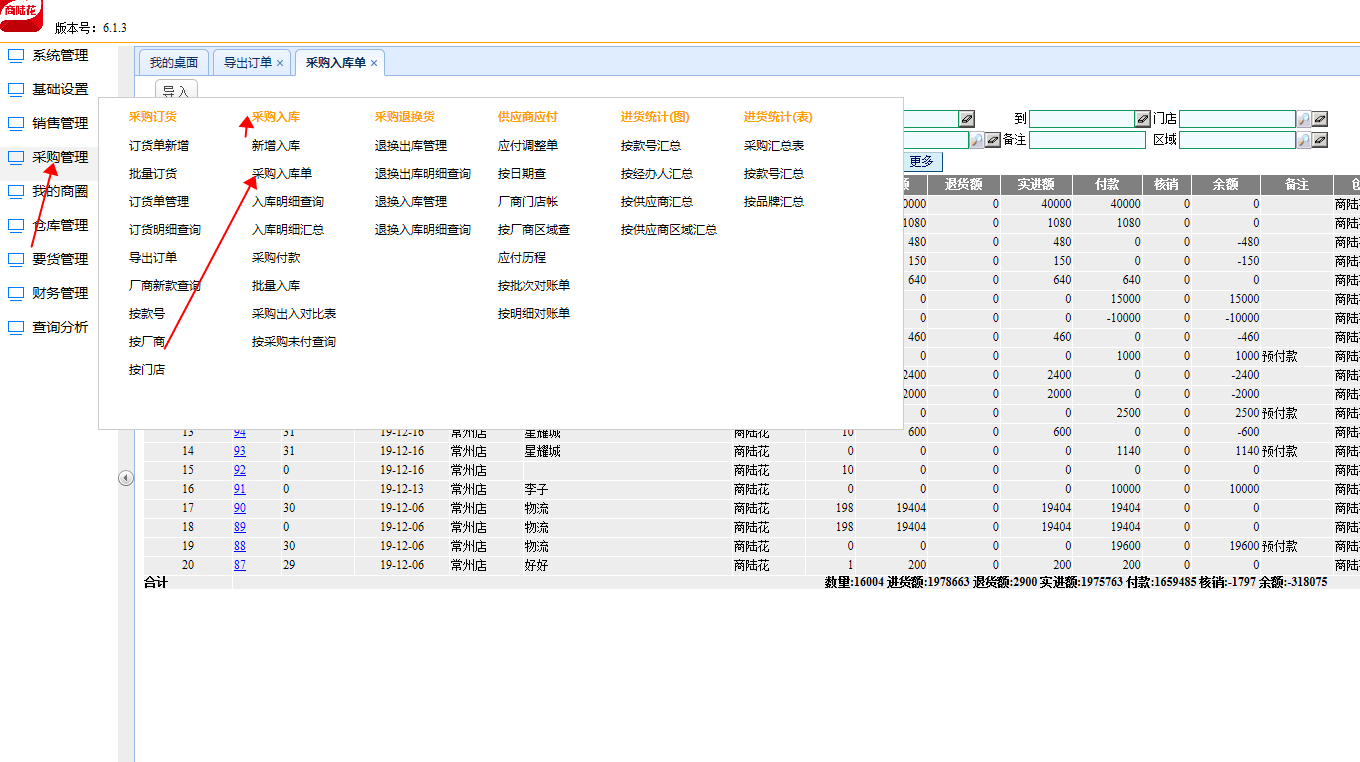Open 厂商新款查询 menu entry

[165, 286]
